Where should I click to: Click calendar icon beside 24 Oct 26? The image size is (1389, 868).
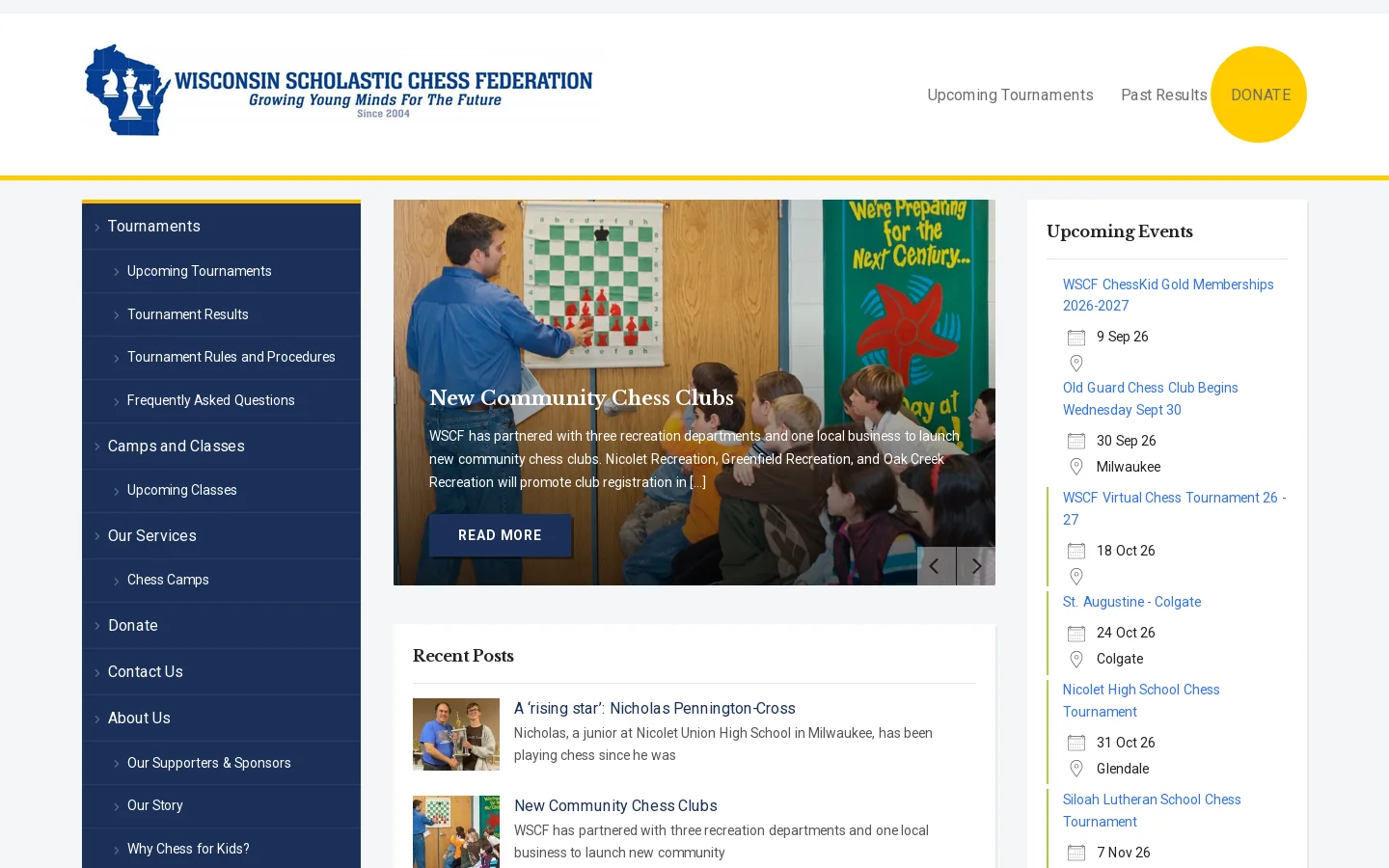click(x=1076, y=634)
